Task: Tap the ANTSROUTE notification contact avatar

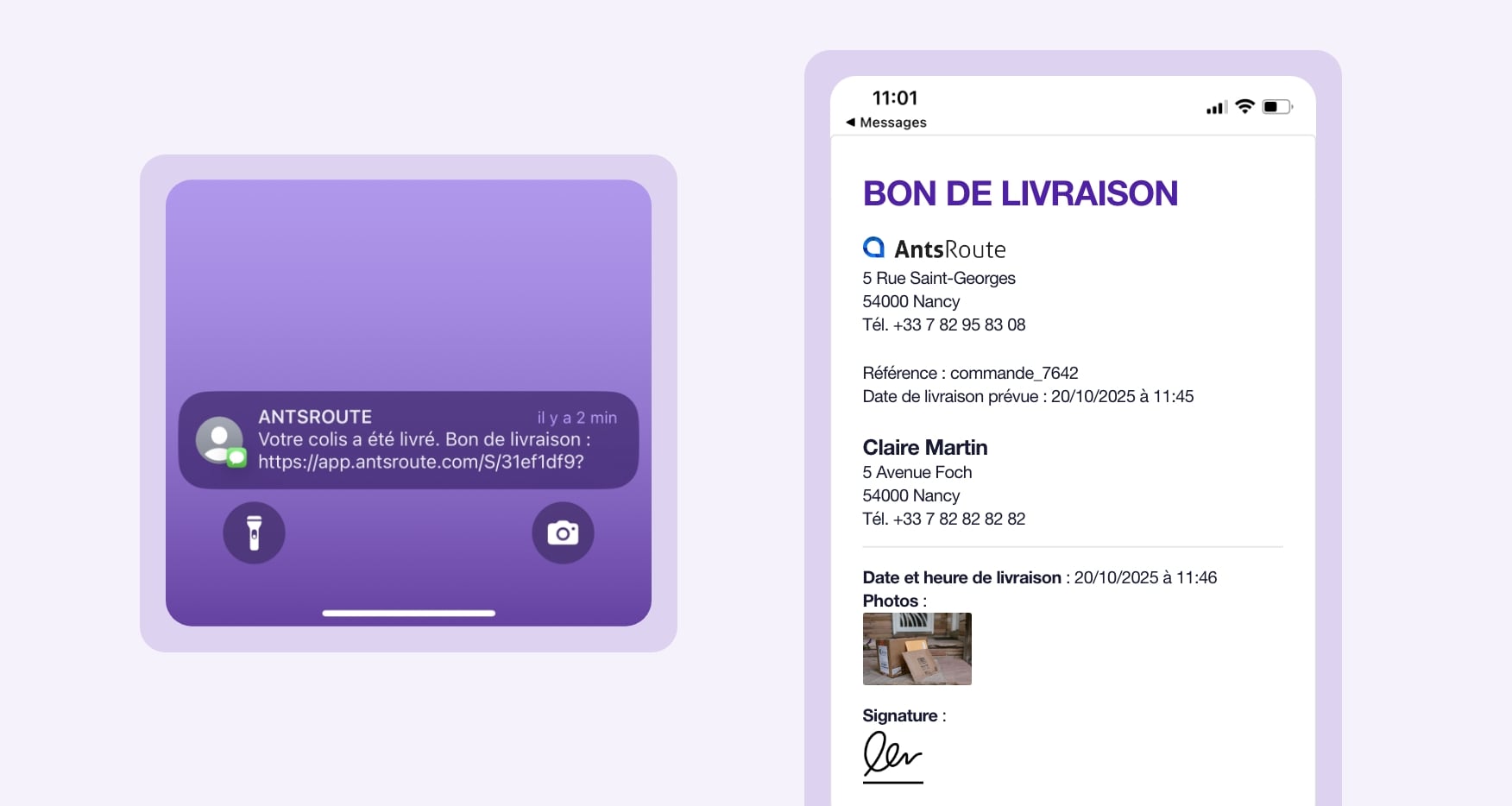Action: 220,440
